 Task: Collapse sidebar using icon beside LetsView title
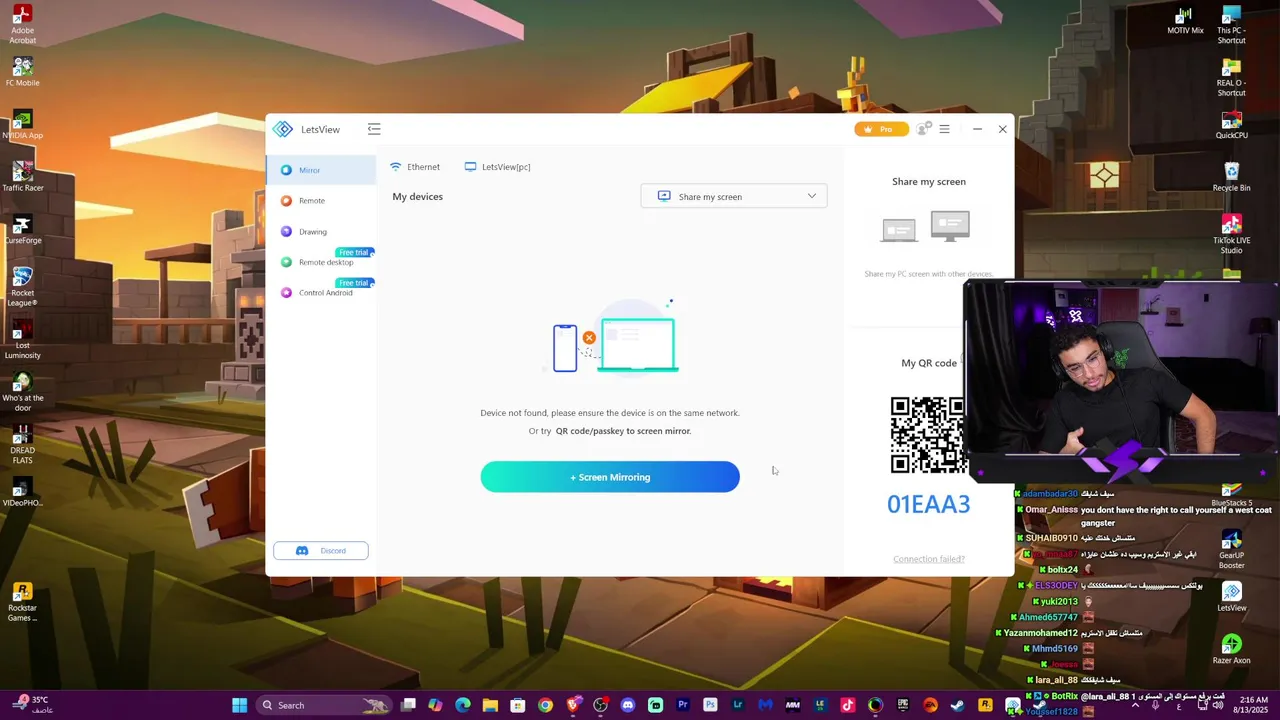(x=374, y=129)
